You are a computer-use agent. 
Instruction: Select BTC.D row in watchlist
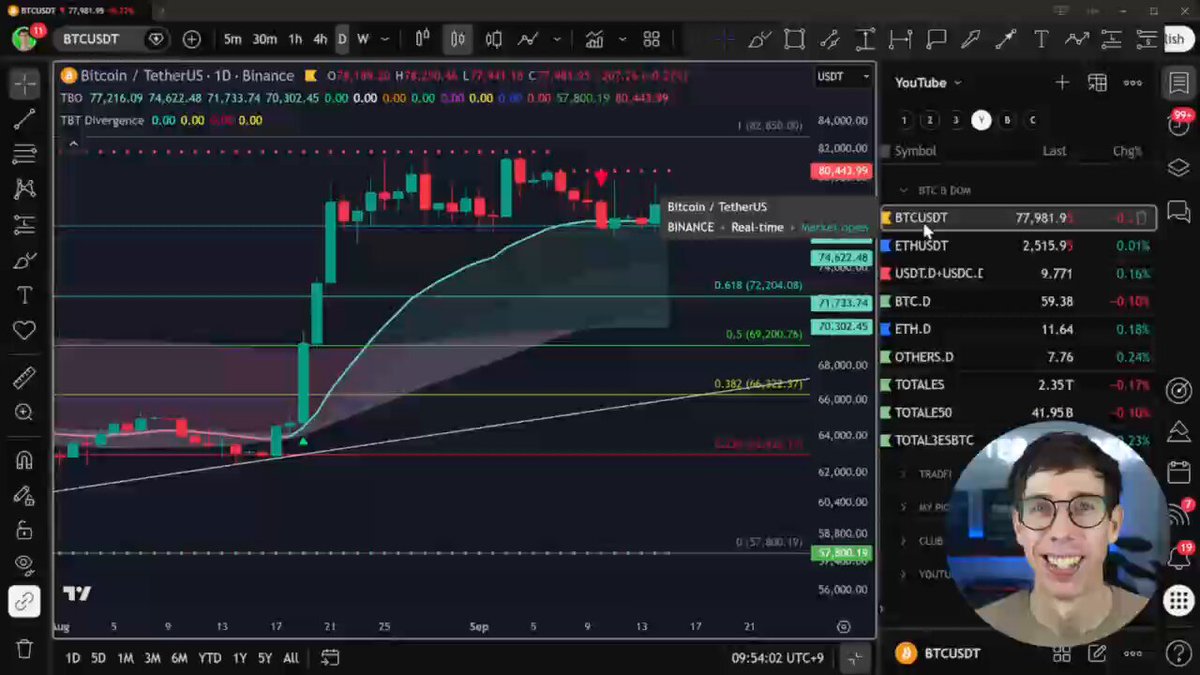1018,301
